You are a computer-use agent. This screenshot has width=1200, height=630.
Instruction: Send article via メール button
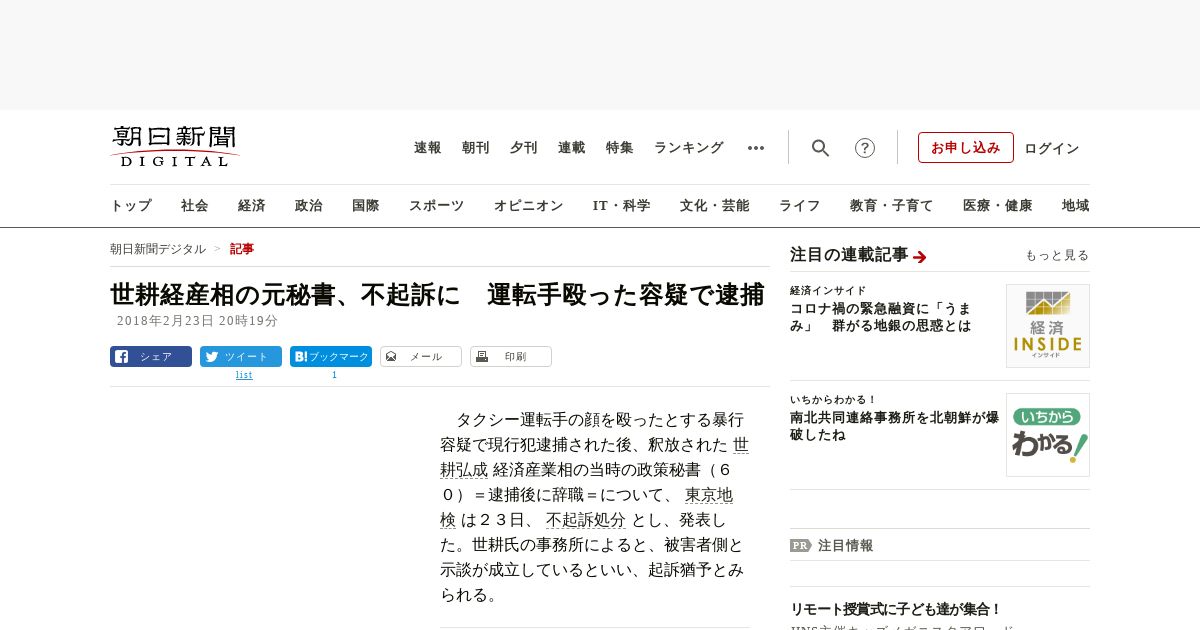pos(421,356)
